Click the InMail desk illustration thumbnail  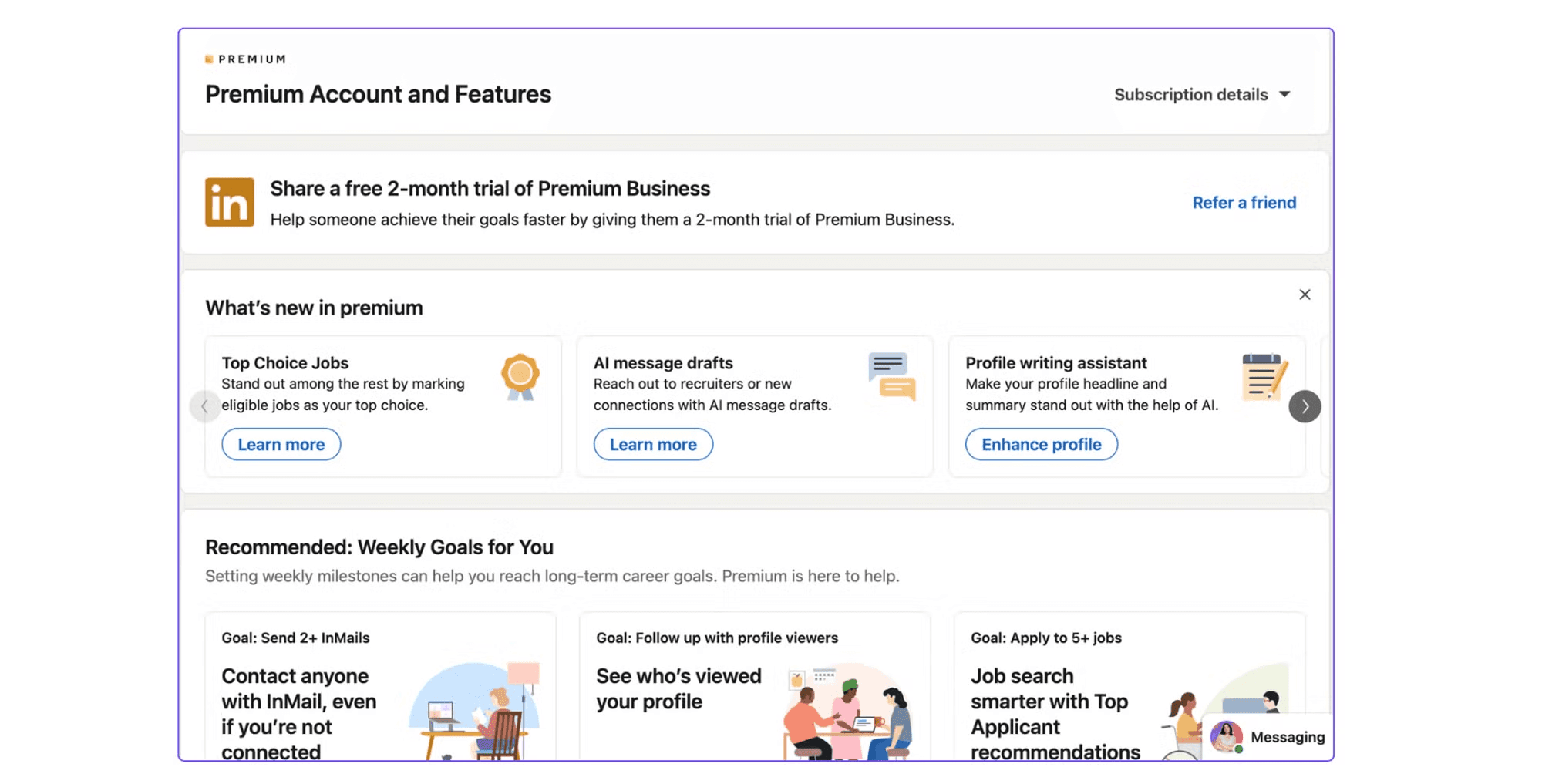pos(474,711)
